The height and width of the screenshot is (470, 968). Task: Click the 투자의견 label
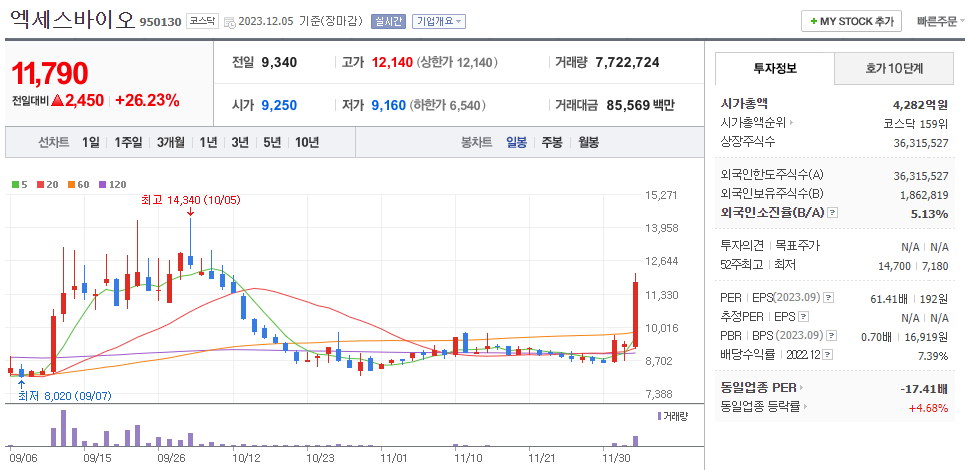pos(743,246)
